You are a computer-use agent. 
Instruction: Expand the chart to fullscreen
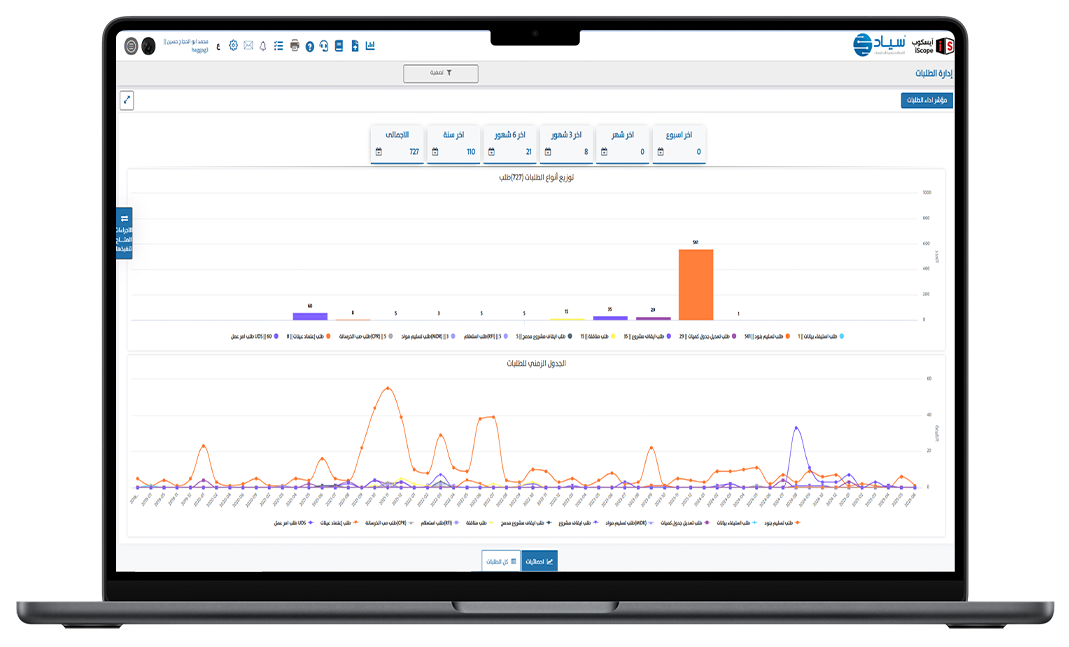pyautogui.click(x=126, y=100)
